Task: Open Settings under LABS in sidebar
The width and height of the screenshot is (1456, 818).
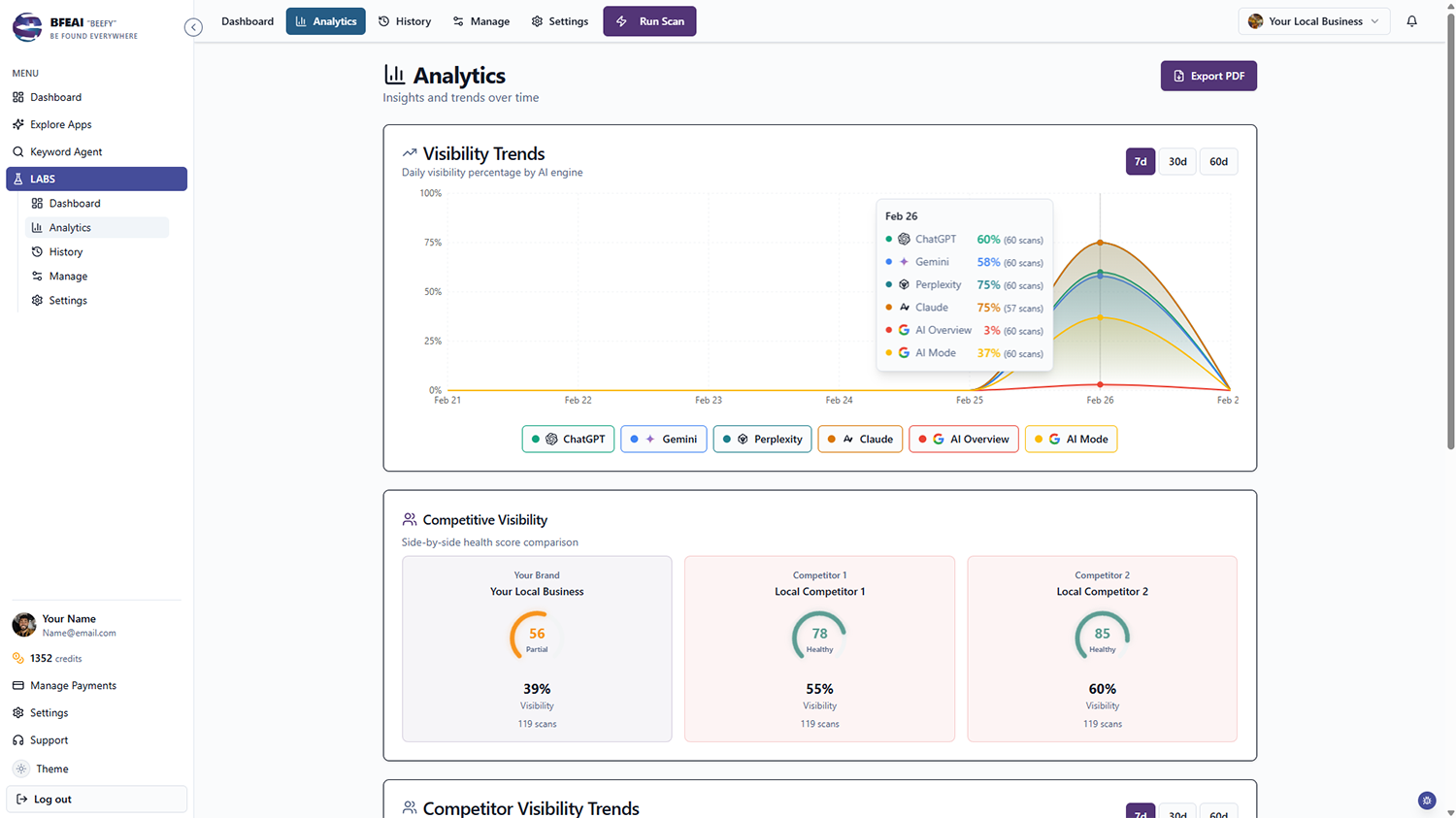Action: click(97, 300)
